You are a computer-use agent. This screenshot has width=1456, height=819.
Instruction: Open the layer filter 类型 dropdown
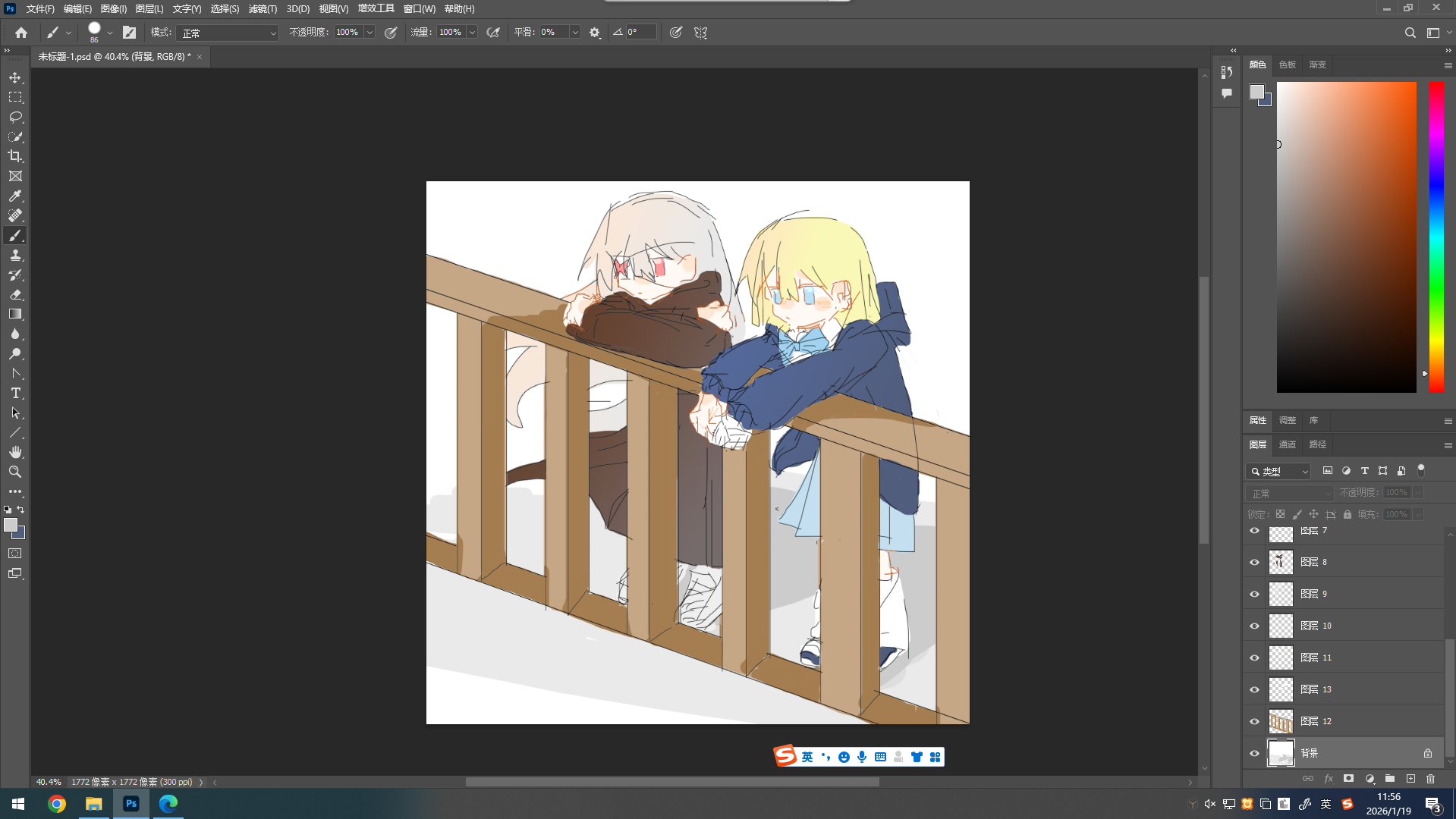point(1278,471)
